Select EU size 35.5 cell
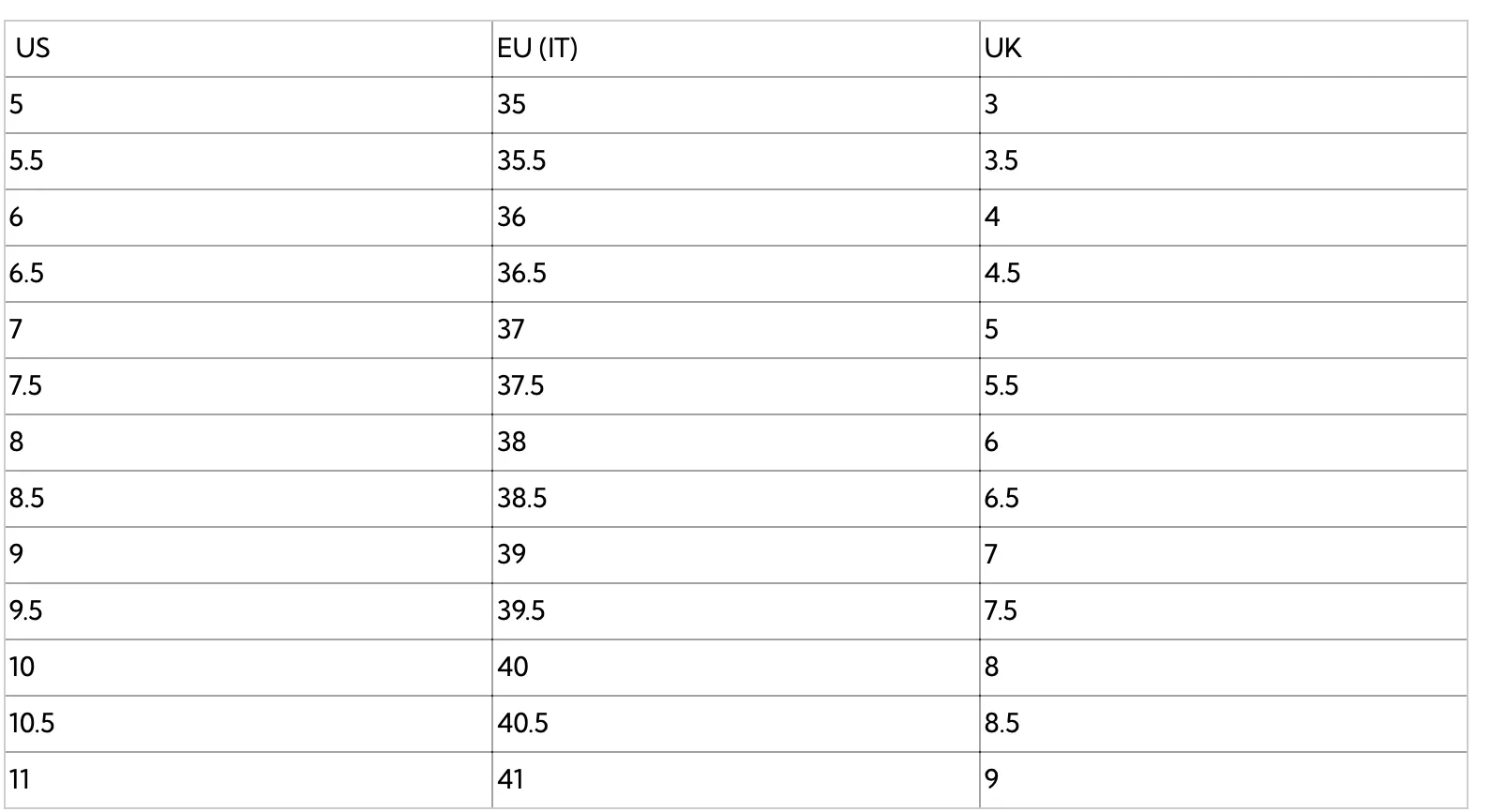This screenshot has height=812, width=1491. click(x=736, y=161)
